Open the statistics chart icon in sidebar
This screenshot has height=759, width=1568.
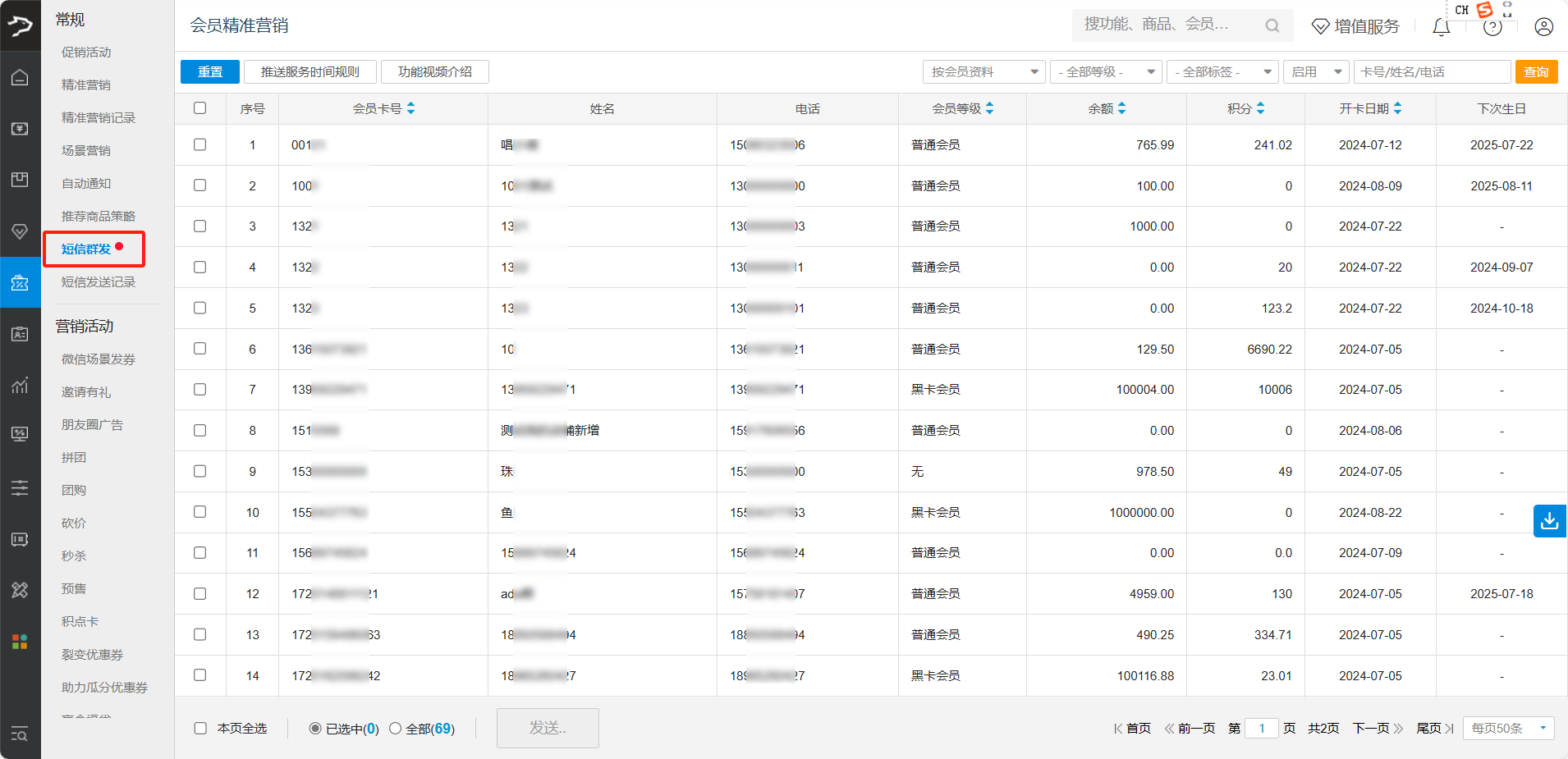(20, 385)
